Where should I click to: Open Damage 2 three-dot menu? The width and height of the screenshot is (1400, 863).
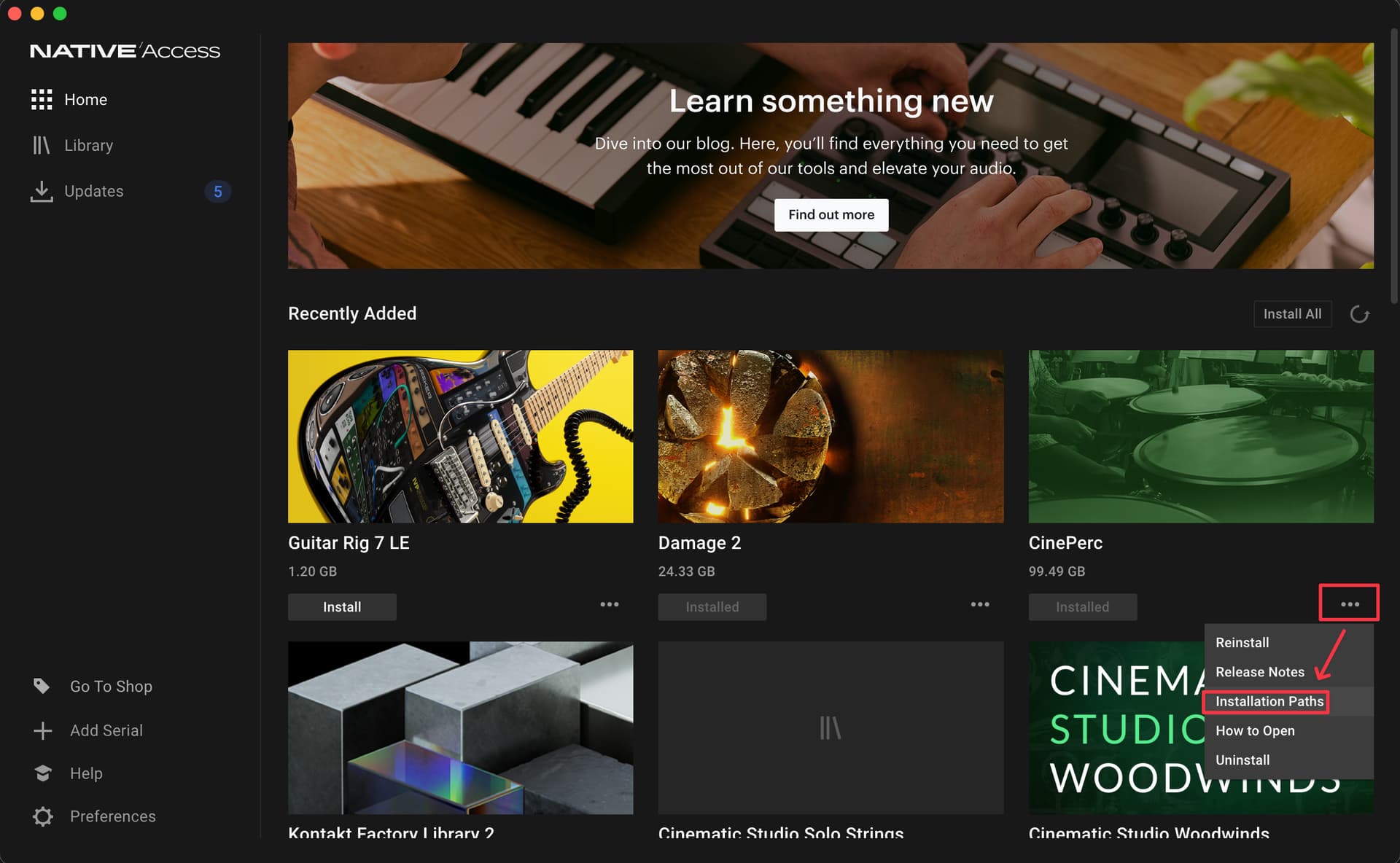979,604
